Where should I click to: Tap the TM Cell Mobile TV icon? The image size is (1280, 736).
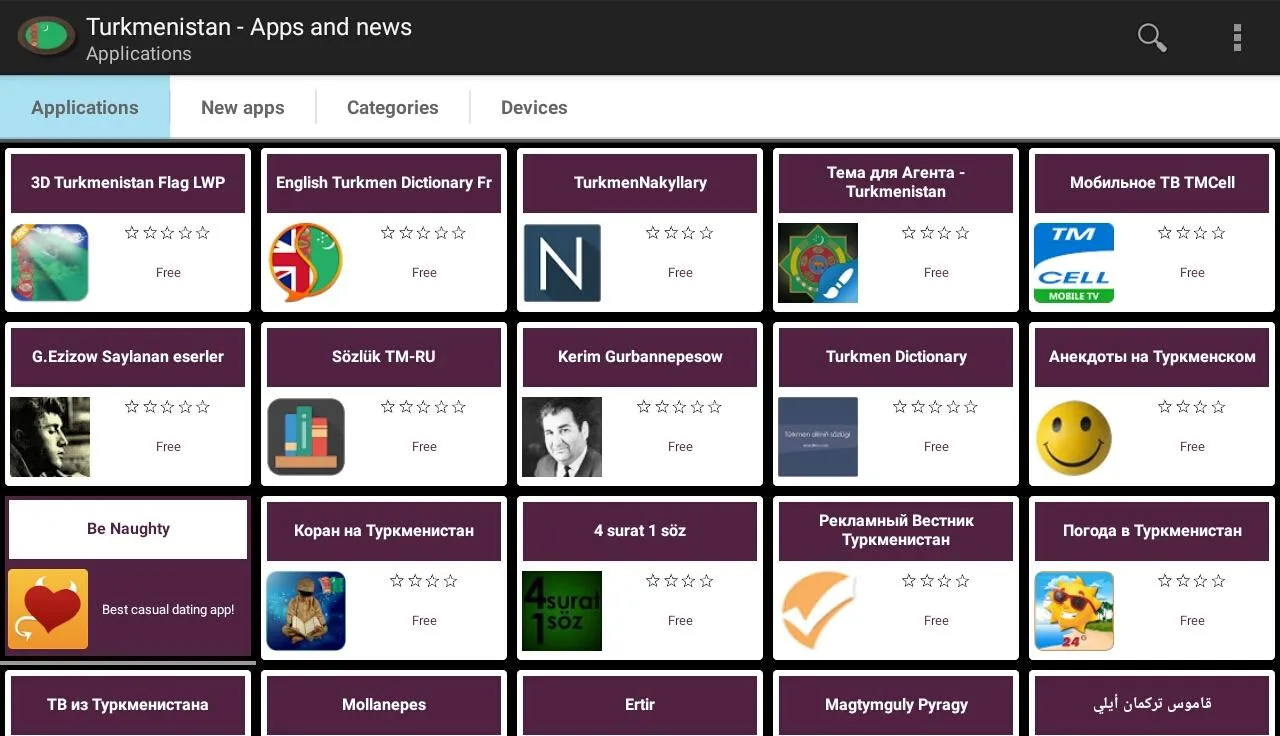[x=1074, y=263]
